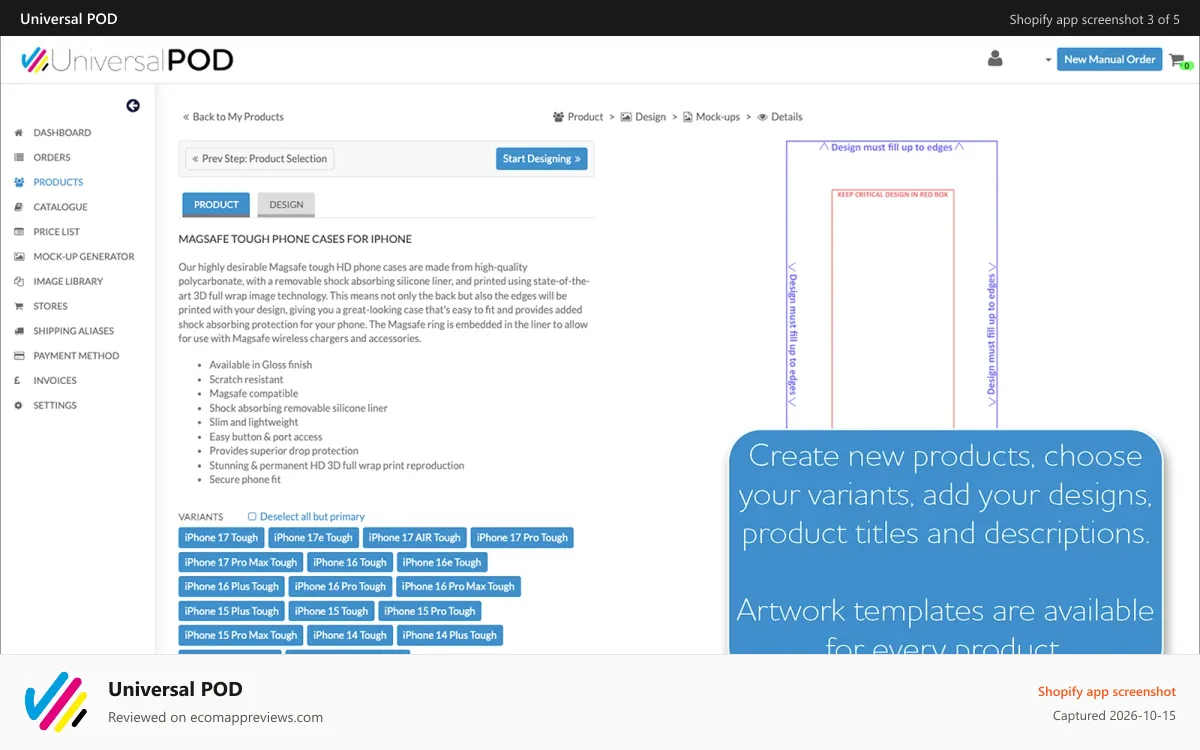This screenshot has height=750, width=1200.
Task: Click the Settings gear icon
Action: tap(18, 405)
